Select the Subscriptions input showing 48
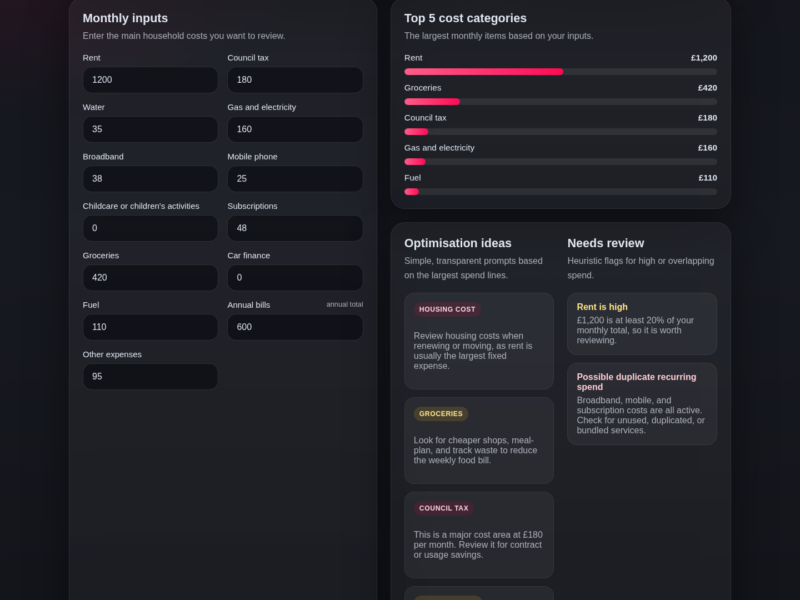The width and height of the screenshot is (800, 600). (295, 228)
